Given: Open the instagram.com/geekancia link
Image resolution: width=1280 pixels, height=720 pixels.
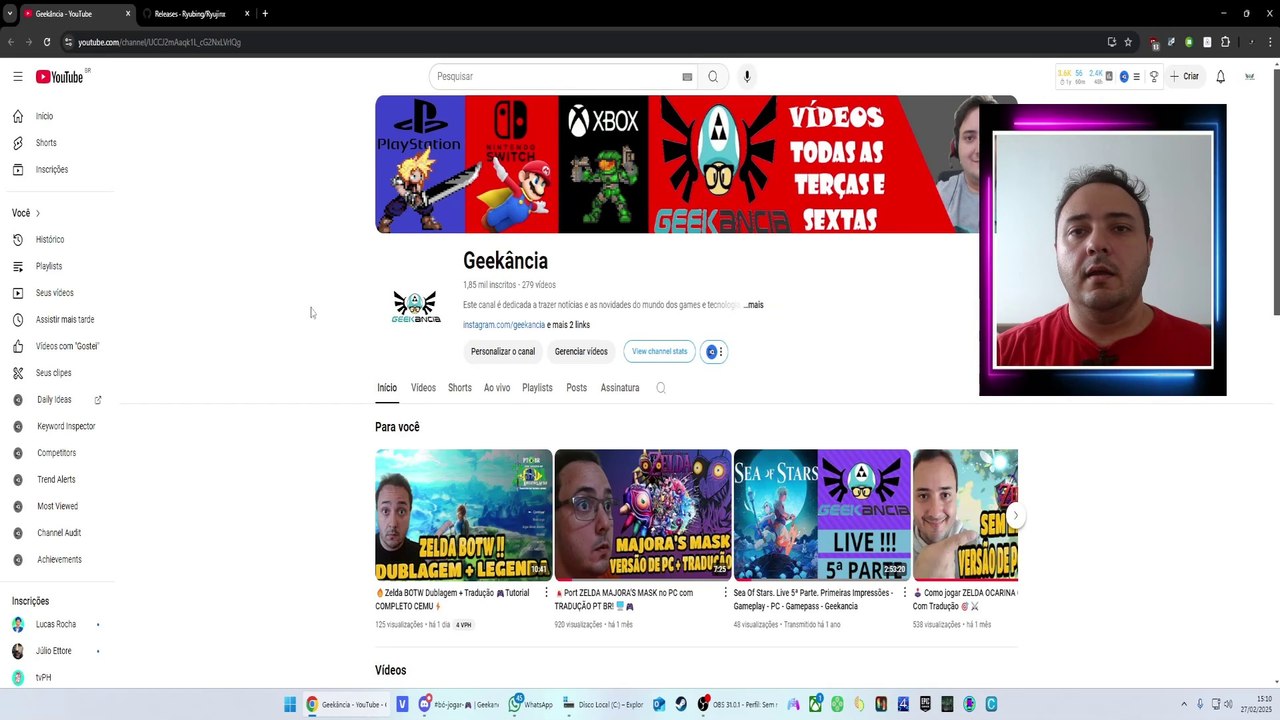Looking at the screenshot, I should coord(504,325).
